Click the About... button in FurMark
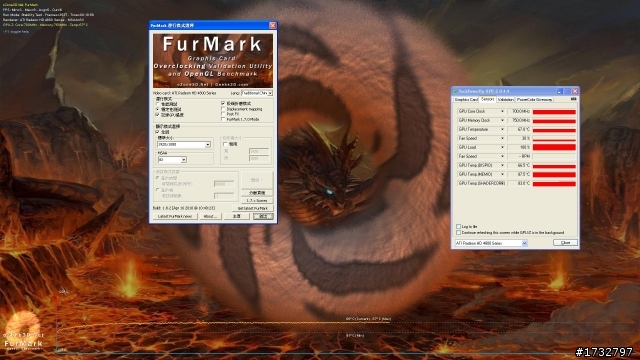Image resolution: width=640 pixels, height=360 pixels. 210,216
